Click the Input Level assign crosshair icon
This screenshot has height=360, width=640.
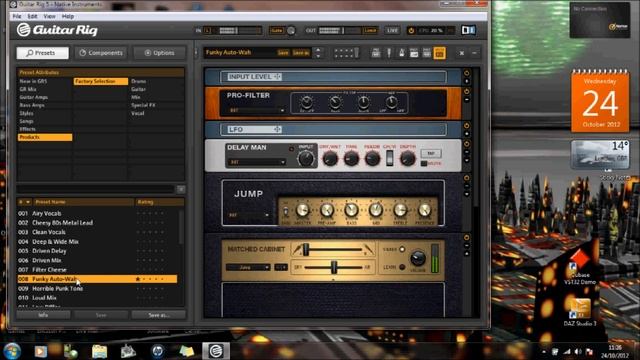pyautogui.click(x=277, y=77)
